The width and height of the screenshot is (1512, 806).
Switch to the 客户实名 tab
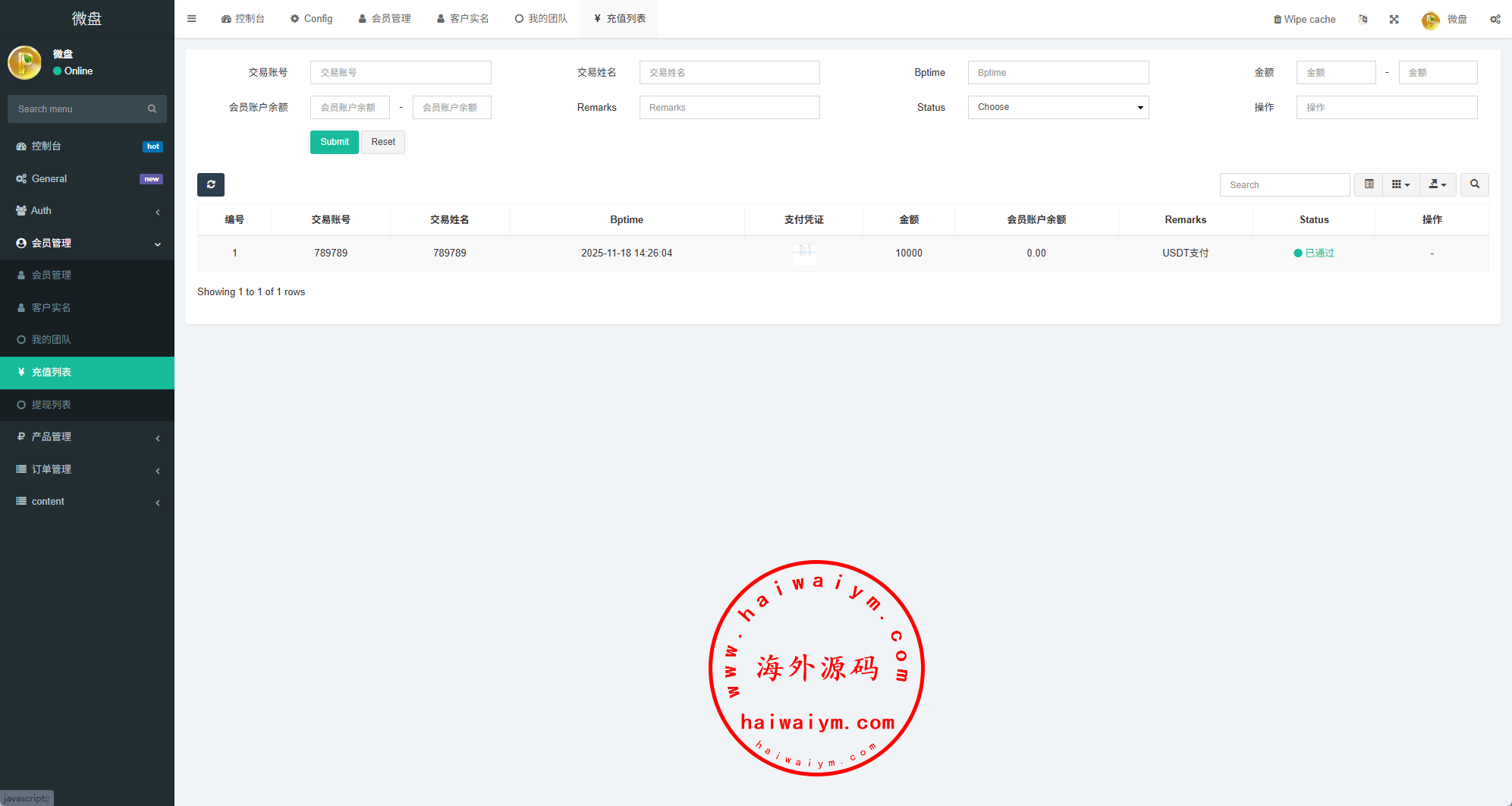click(x=463, y=19)
